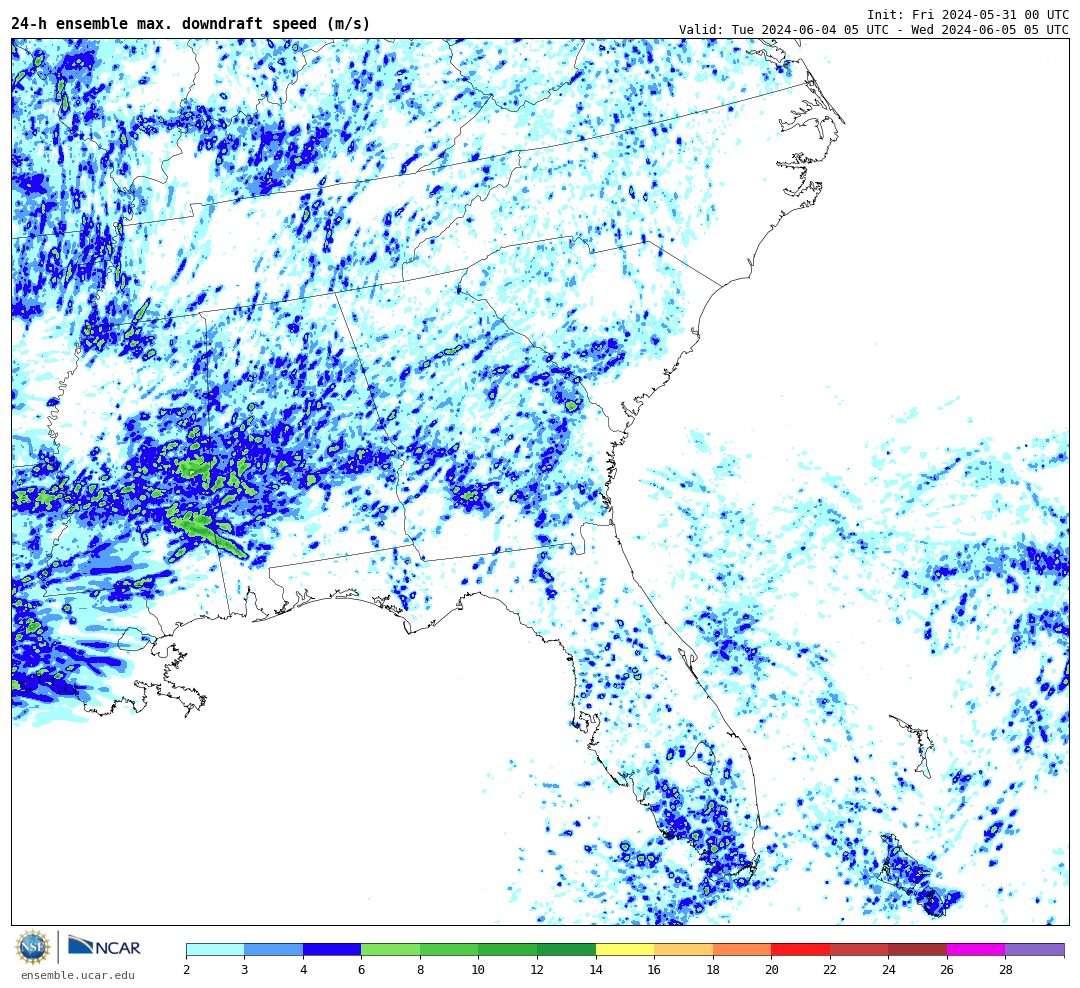Click the colorbar label '6'
This screenshot has width=1080, height=988.
point(362,969)
